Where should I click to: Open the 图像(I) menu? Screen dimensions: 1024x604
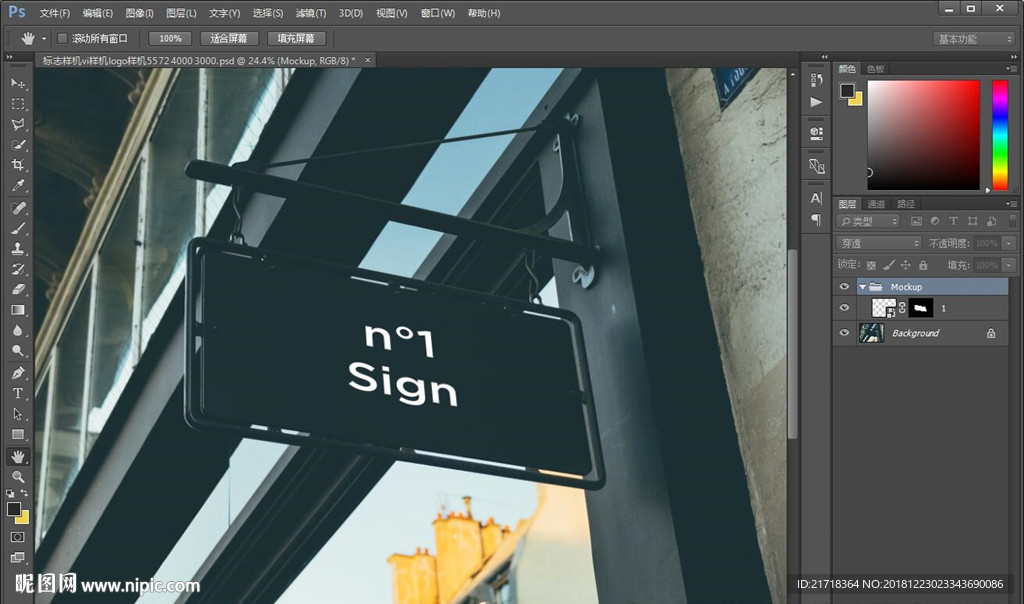point(139,13)
